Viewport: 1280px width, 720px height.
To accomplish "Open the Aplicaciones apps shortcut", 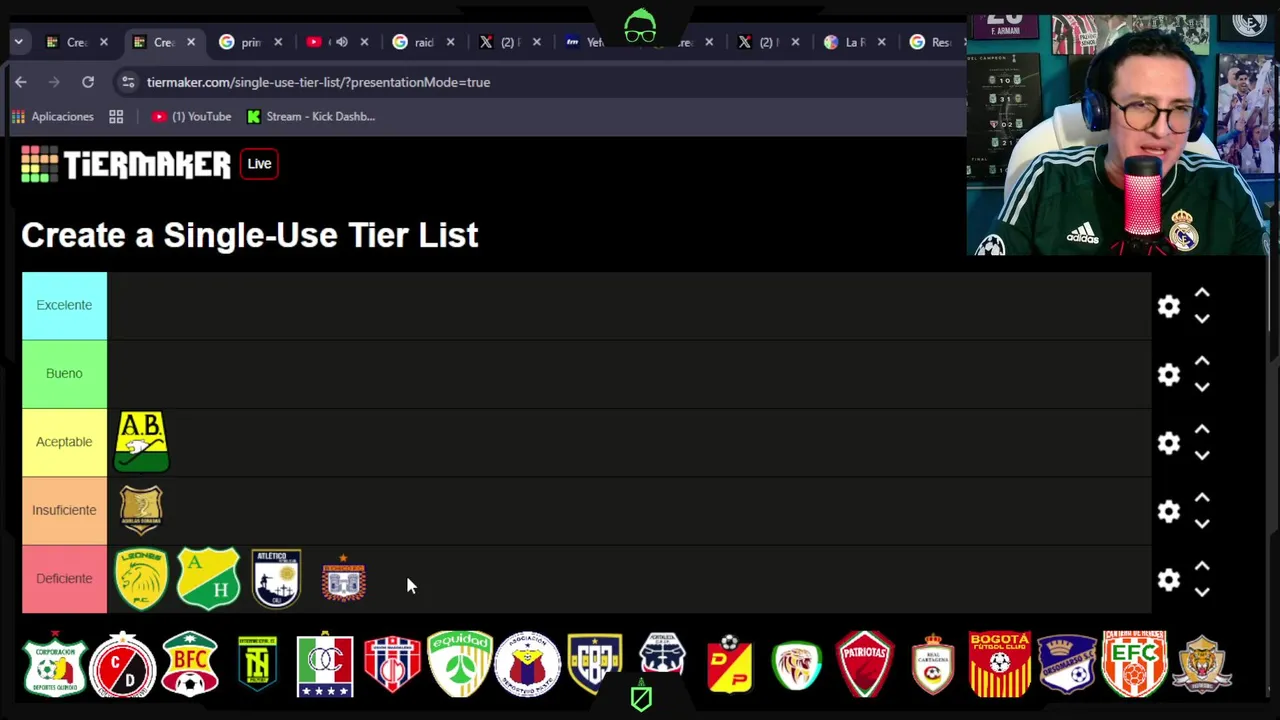I will [52, 117].
